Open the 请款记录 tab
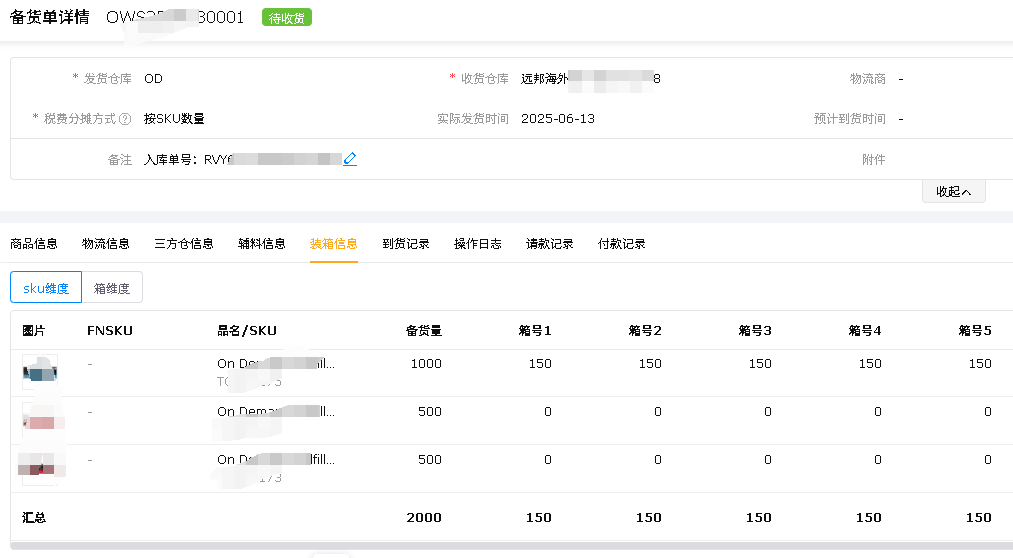 [x=550, y=244]
